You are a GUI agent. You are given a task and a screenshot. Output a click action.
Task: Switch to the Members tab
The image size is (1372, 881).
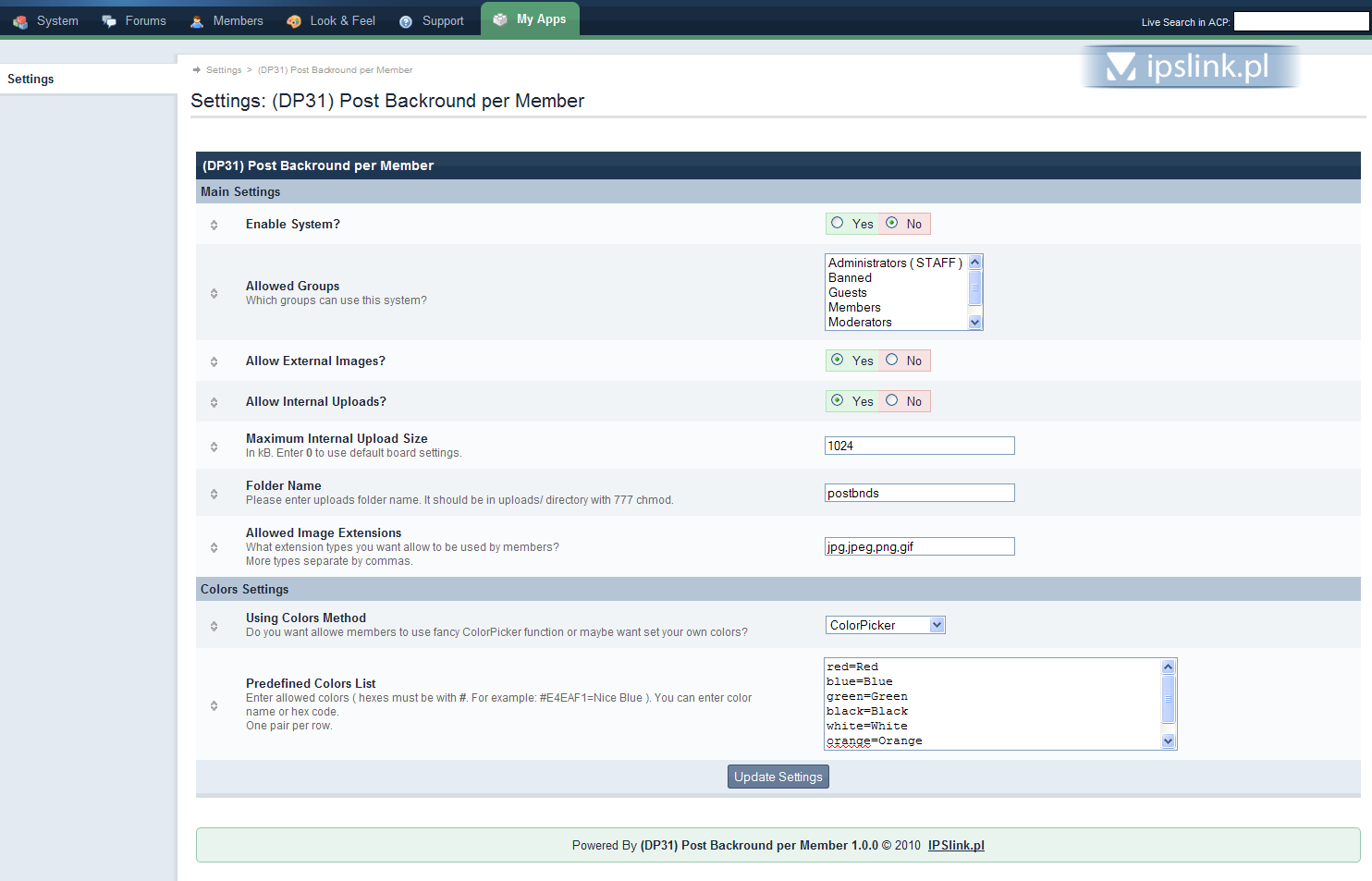(x=238, y=21)
